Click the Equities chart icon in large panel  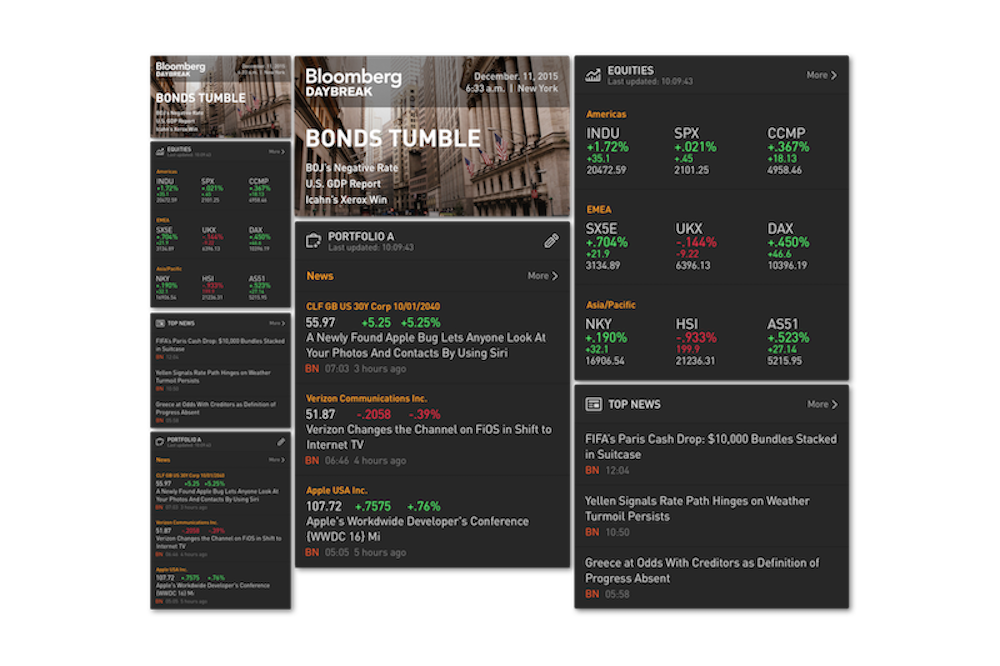(593, 75)
